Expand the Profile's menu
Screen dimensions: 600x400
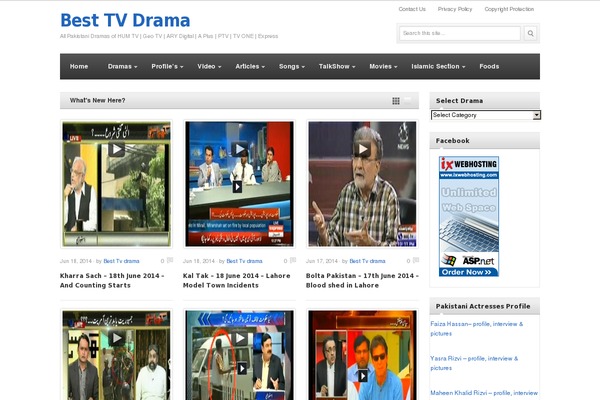point(167,67)
